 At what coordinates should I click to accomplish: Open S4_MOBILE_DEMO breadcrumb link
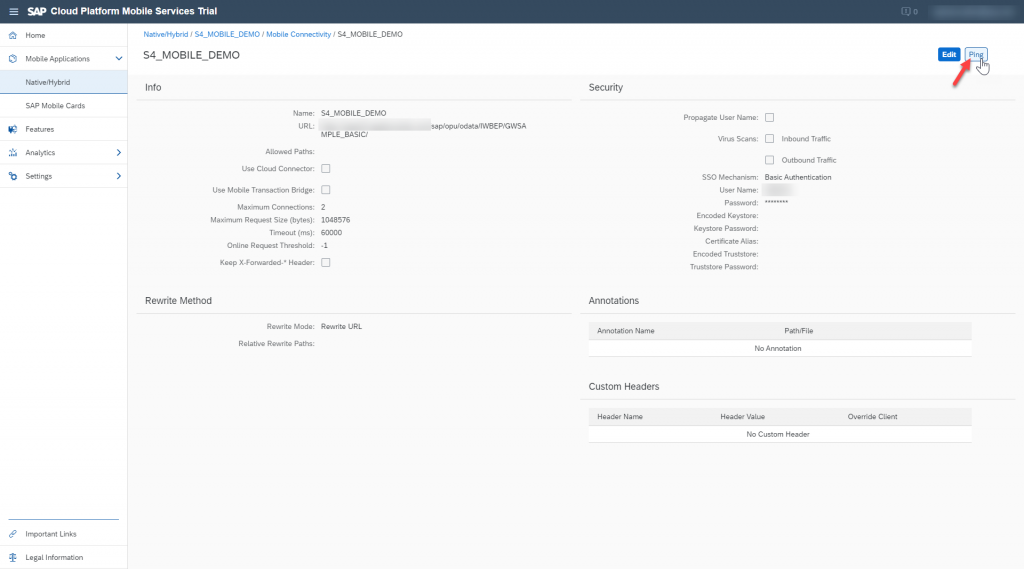(227, 35)
